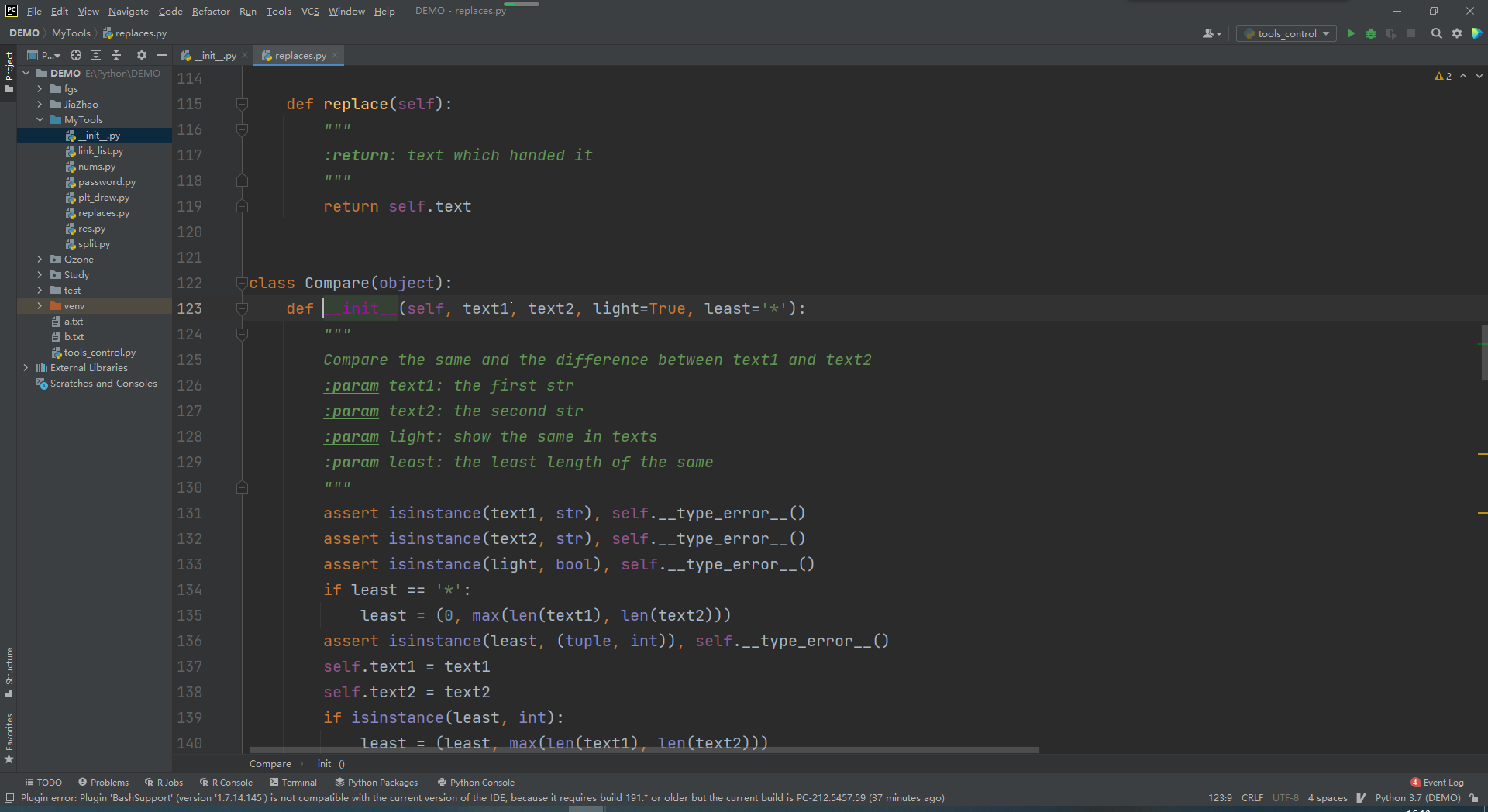Click the editor vertical scrollbar thumb

pyautogui.click(x=1483, y=353)
